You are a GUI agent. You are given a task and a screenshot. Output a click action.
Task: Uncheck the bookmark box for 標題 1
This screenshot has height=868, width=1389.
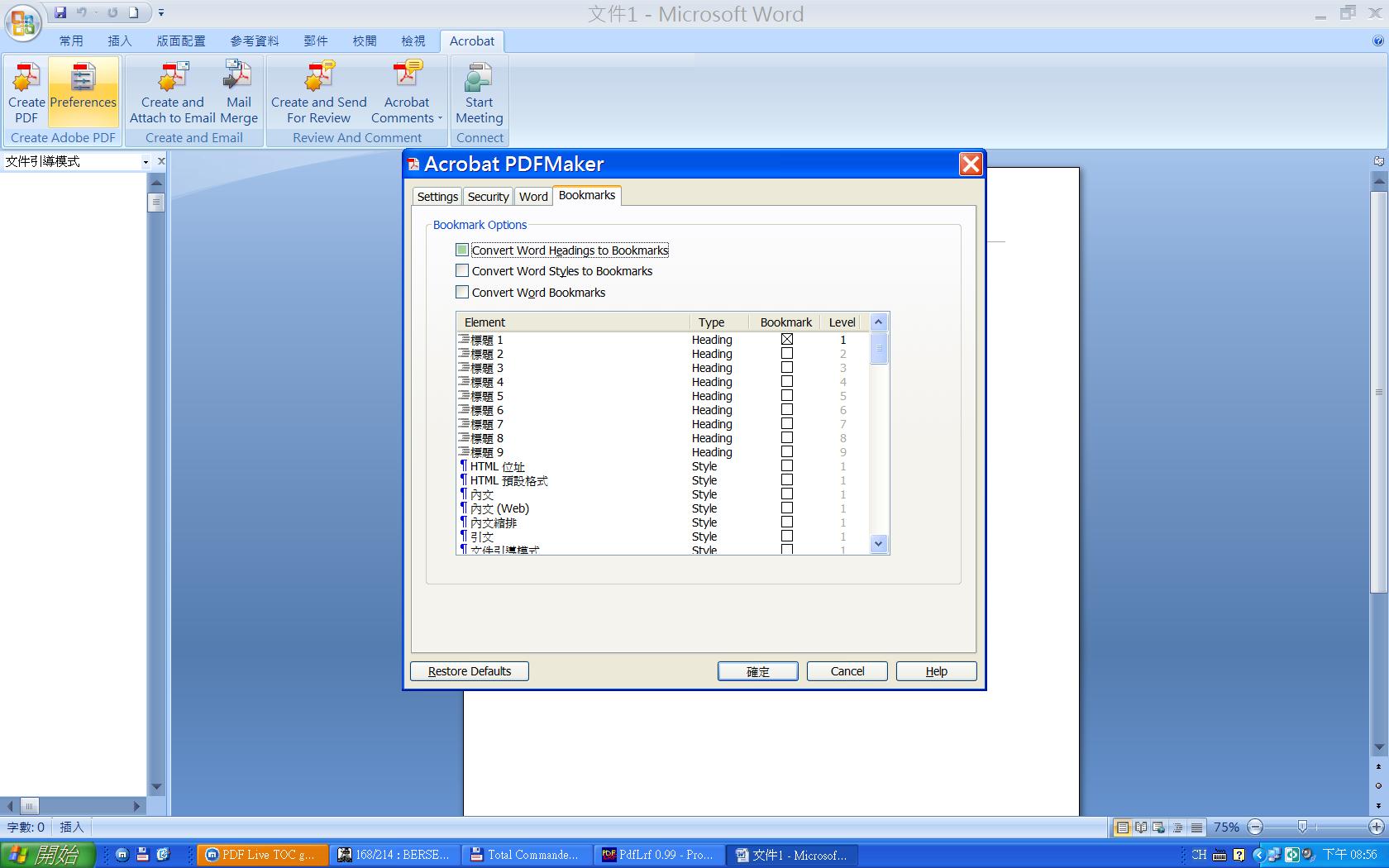click(x=787, y=339)
